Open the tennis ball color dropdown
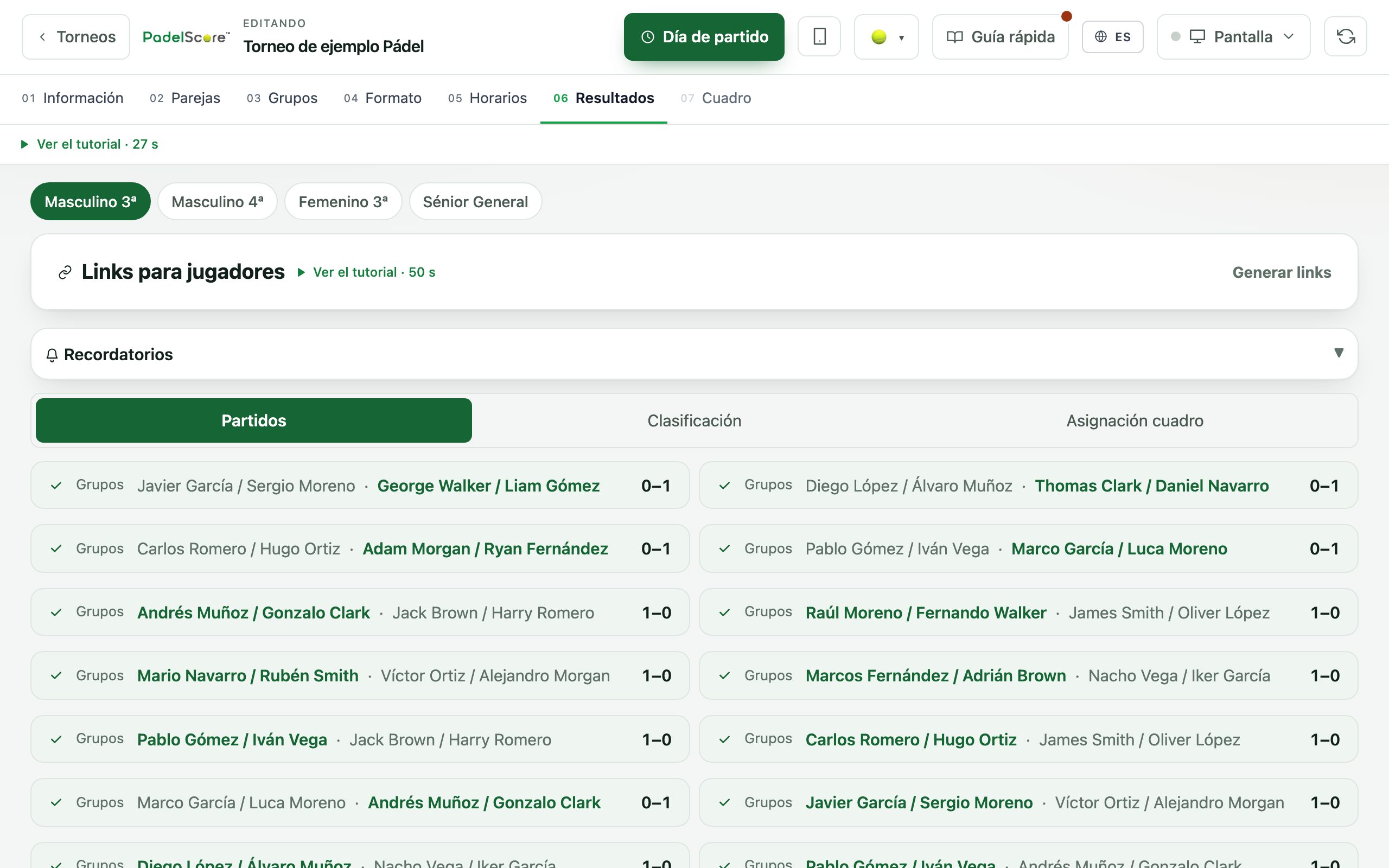 (x=886, y=37)
